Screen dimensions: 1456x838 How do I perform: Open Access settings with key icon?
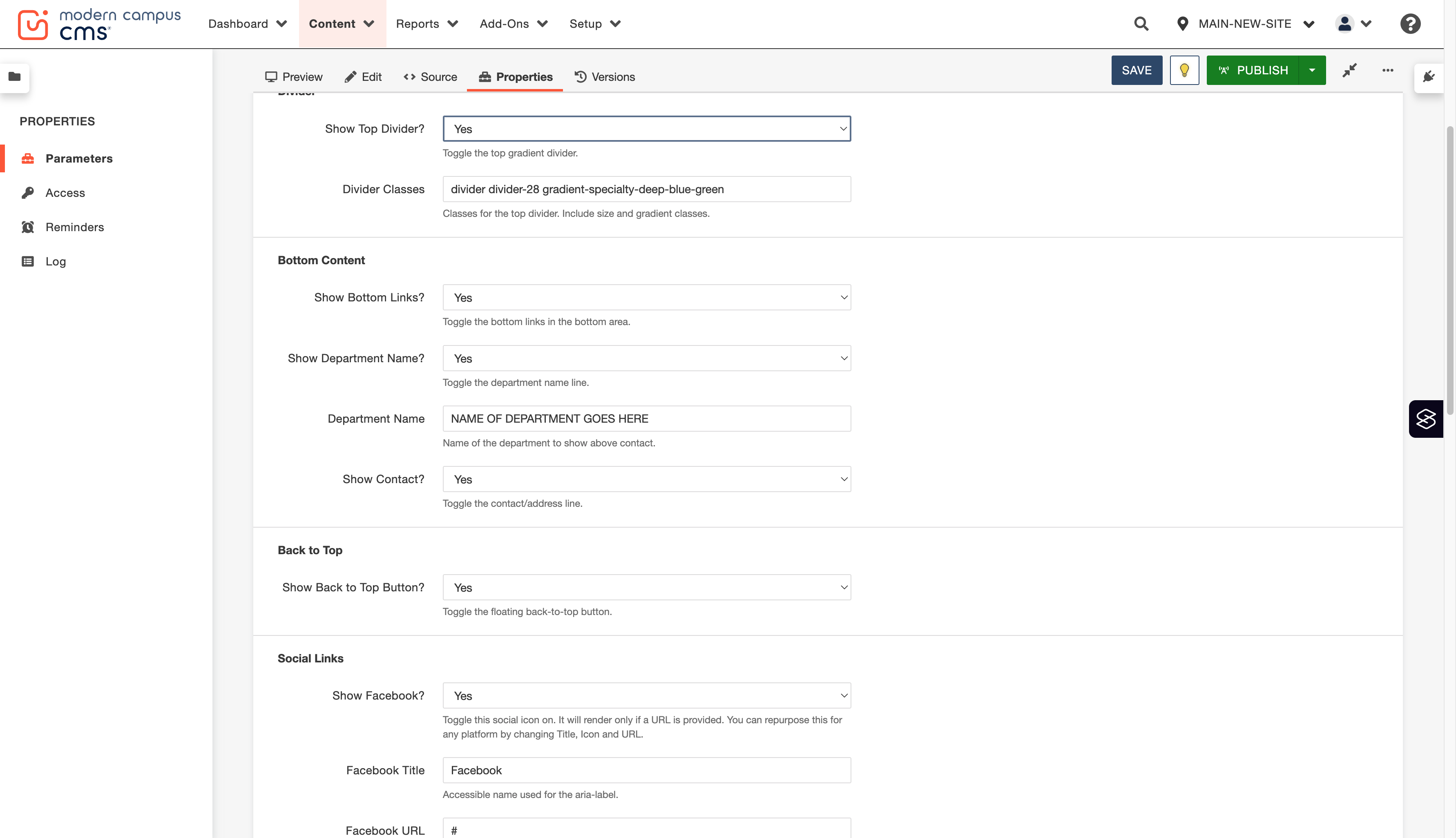(x=53, y=193)
